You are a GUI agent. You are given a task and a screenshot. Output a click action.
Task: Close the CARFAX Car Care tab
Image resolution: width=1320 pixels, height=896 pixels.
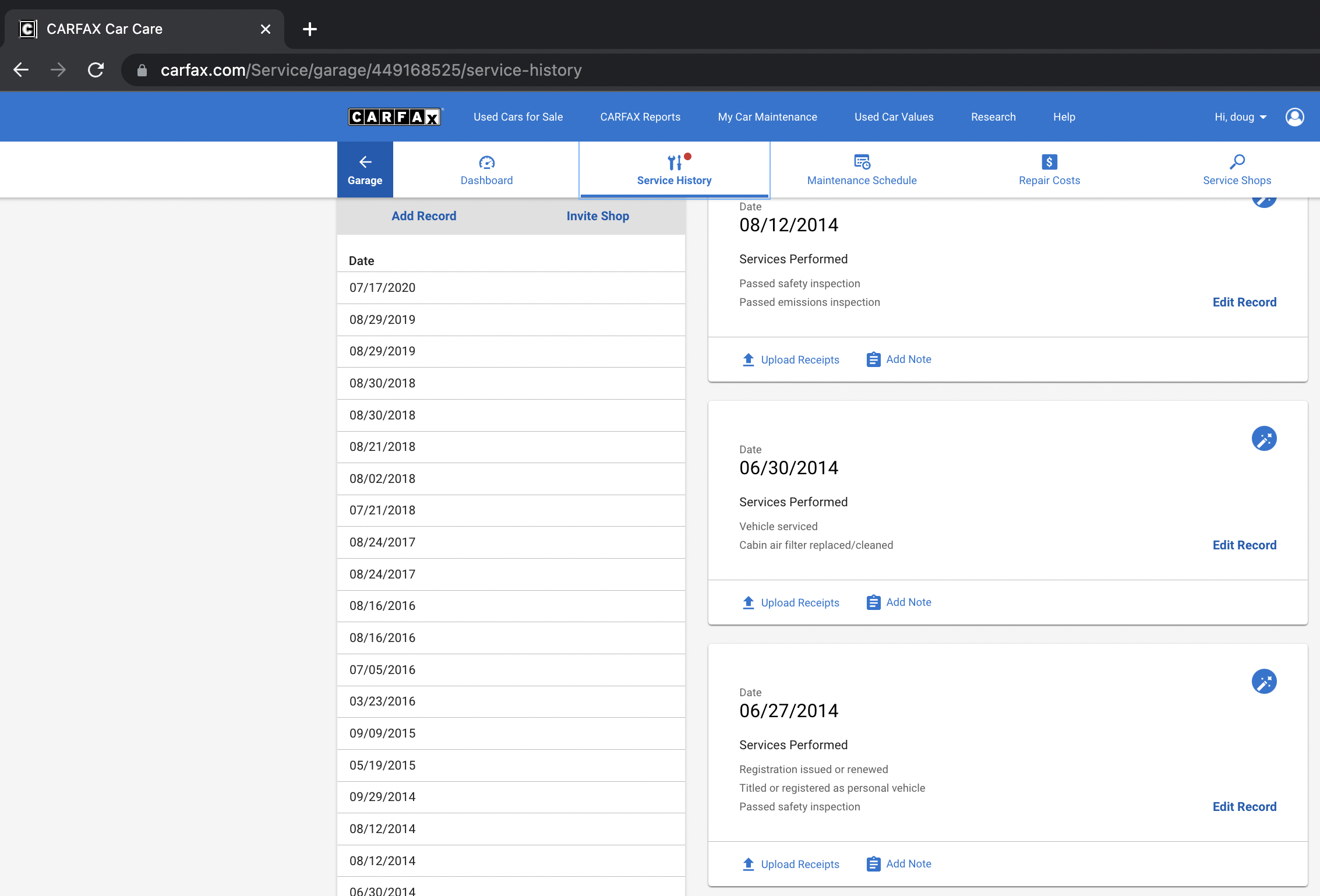pos(266,29)
